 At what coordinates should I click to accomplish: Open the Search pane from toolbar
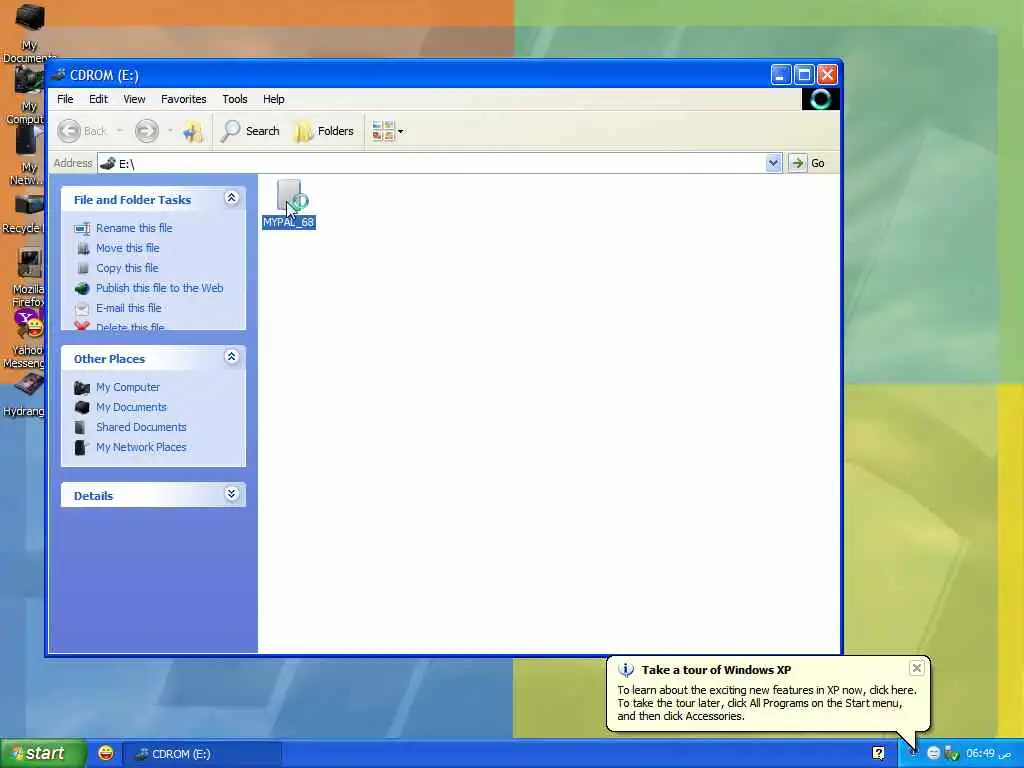250,131
